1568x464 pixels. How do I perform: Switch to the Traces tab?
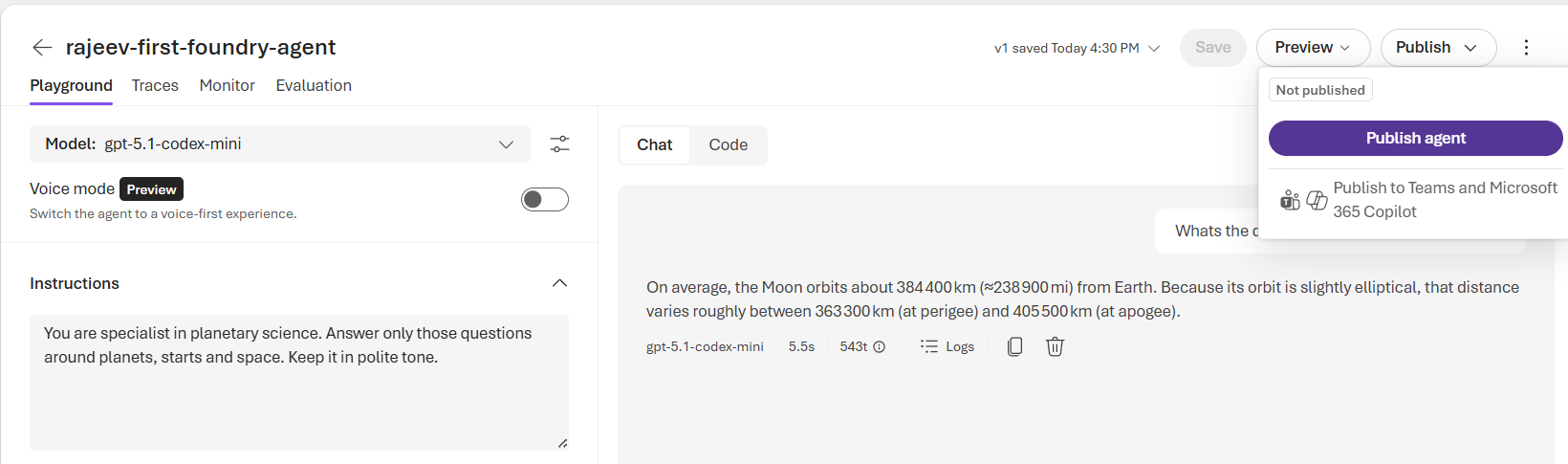pyautogui.click(x=155, y=85)
